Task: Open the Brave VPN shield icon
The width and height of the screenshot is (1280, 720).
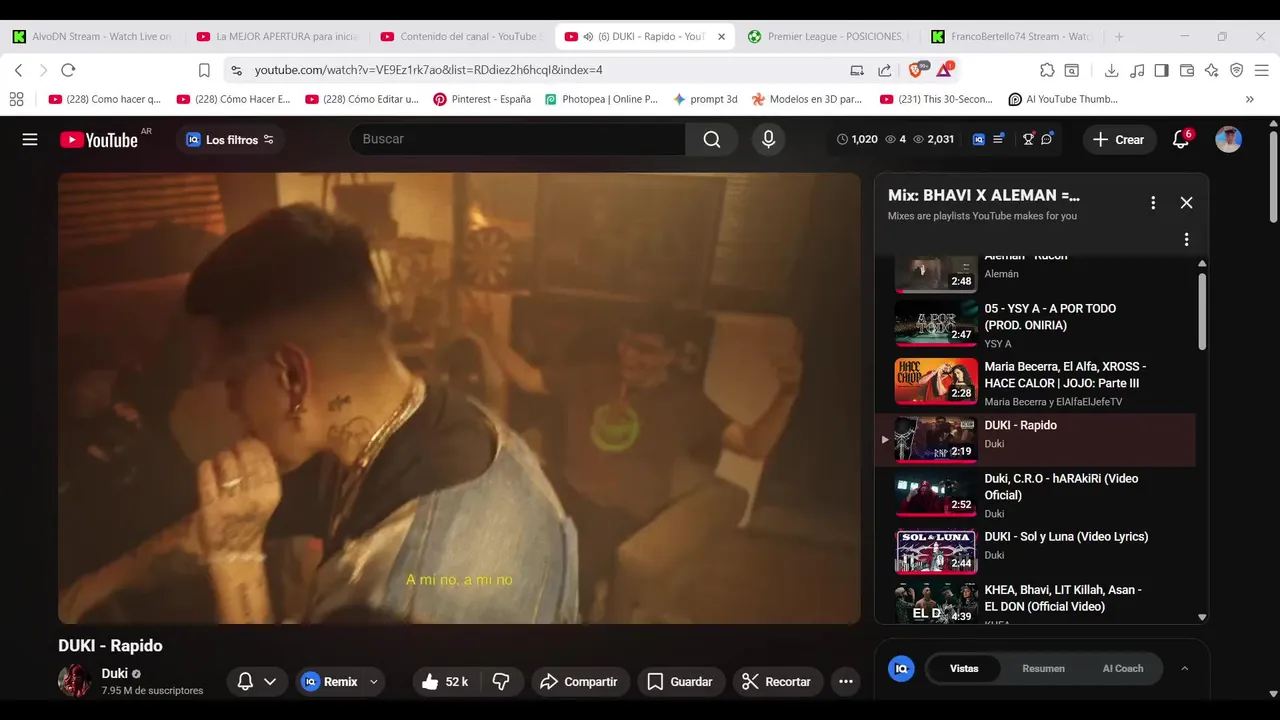Action: click(1236, 70)
